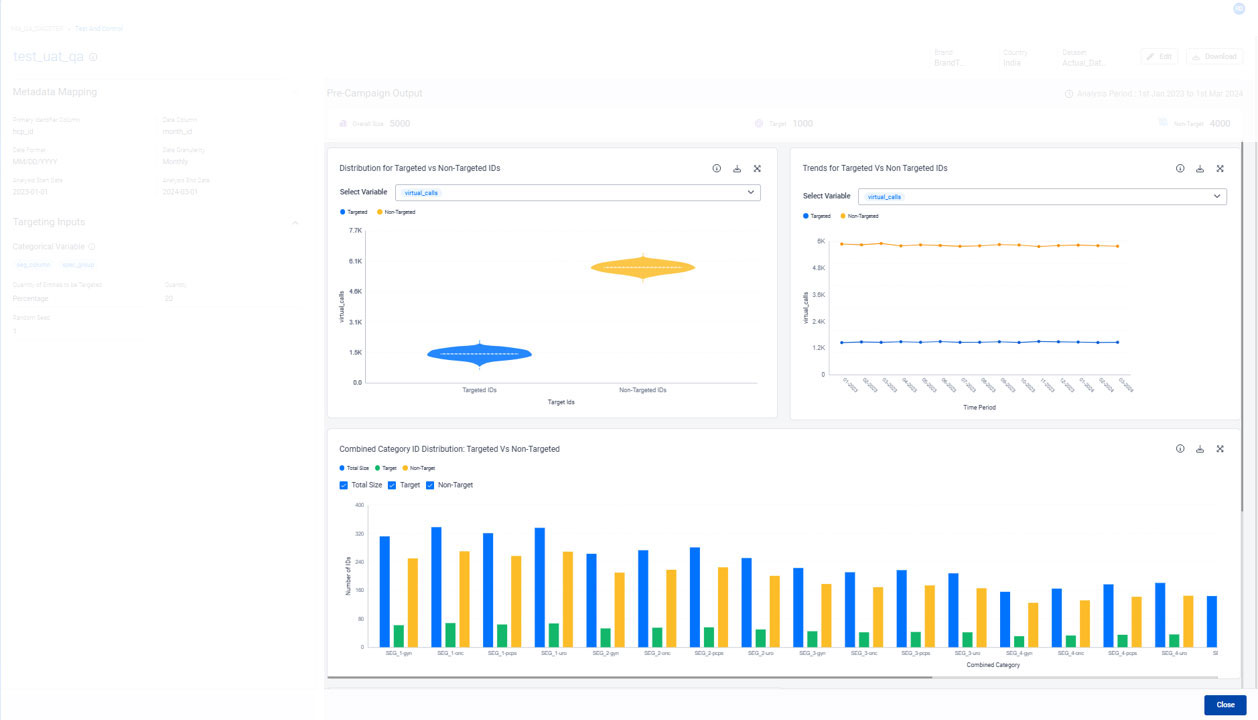Click the Close button
Viewport: 1258px width, 720px height.
pyautogui.click(x=1225, y=705)
